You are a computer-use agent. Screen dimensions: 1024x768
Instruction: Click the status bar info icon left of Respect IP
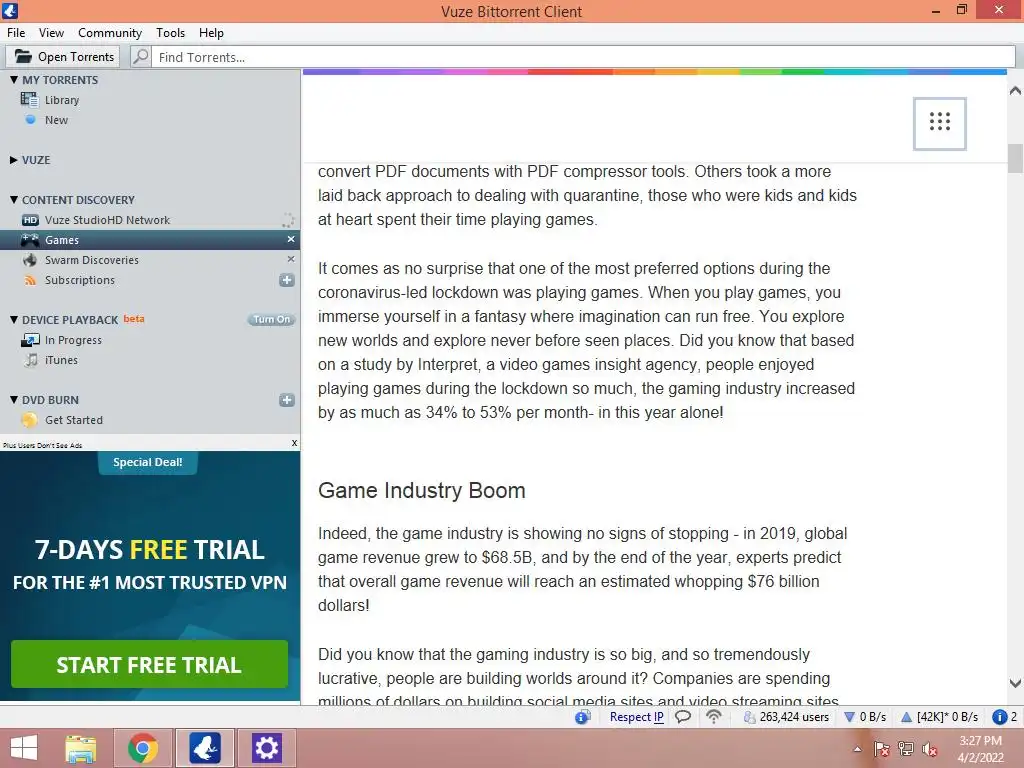[x=583, y=717]
